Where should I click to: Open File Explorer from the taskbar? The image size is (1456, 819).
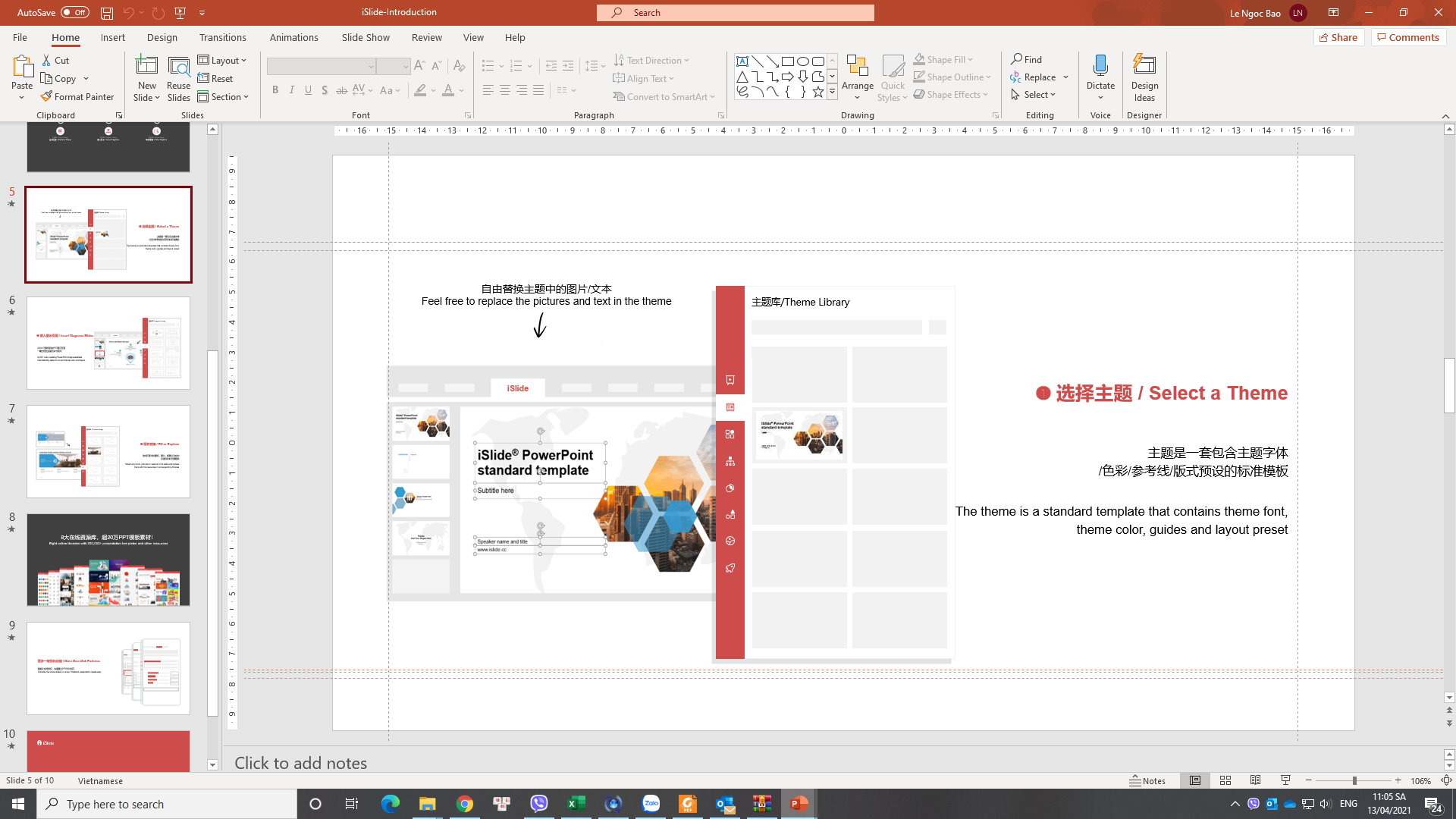coord(428,804)
